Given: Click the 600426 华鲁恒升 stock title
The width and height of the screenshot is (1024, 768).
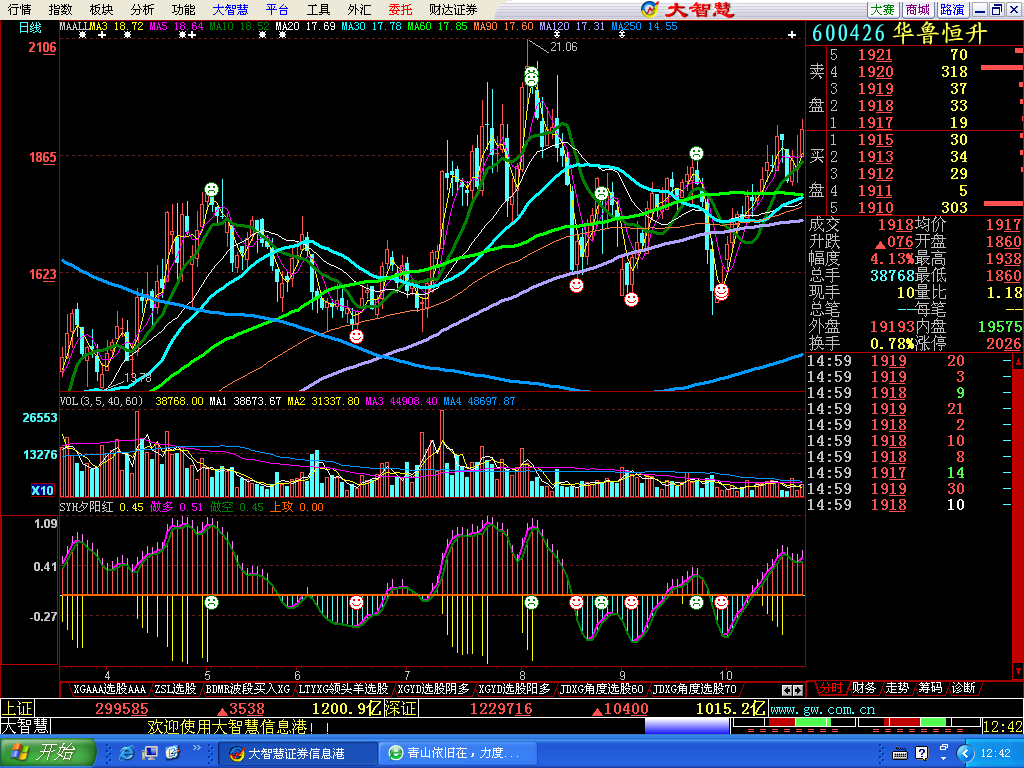Looking at the screenshot, I should [900, 33].
